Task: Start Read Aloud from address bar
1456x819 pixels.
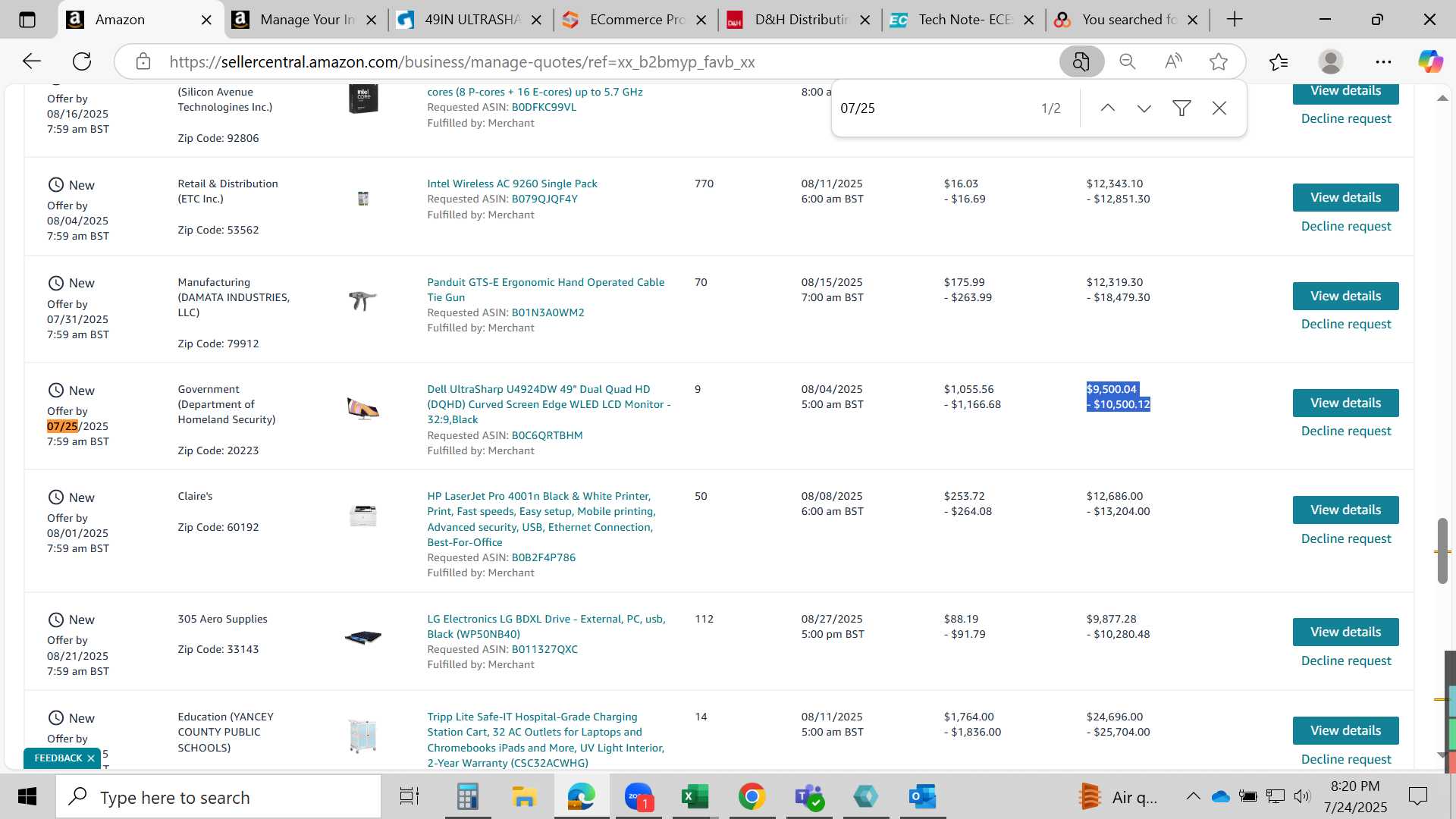Action: pos(1173,61)
